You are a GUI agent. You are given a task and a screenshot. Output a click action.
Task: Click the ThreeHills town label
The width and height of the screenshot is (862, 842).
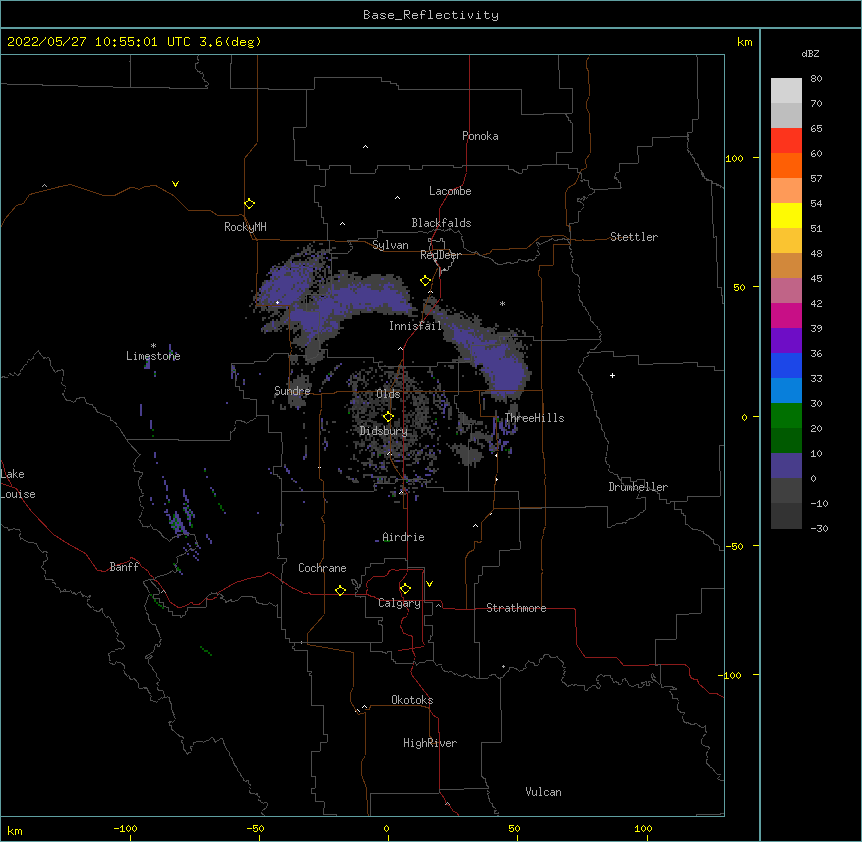tap(534, 418)
